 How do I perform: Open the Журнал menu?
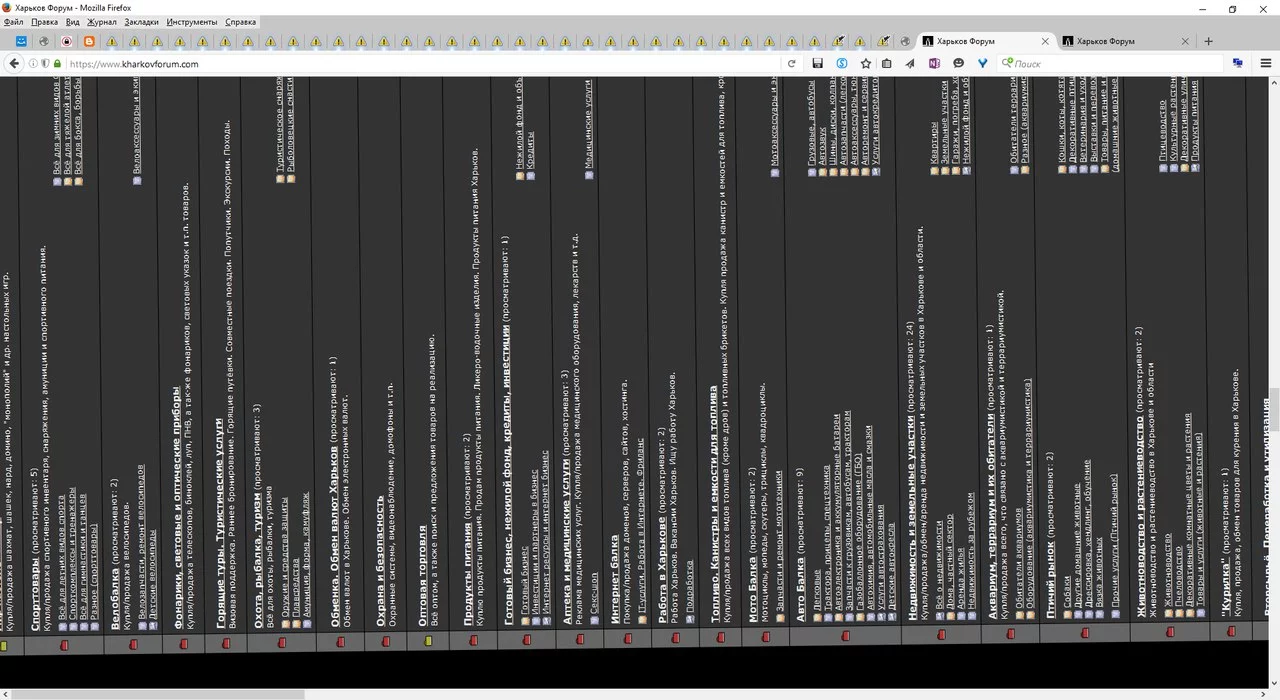point(102,22)
